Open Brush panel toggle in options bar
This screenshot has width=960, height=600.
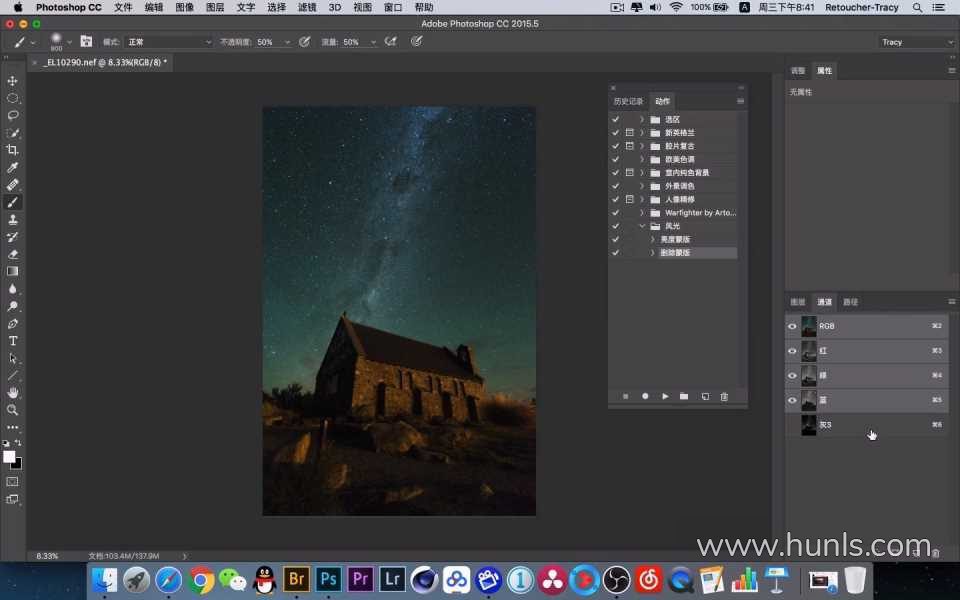click(x=86, y=42)
